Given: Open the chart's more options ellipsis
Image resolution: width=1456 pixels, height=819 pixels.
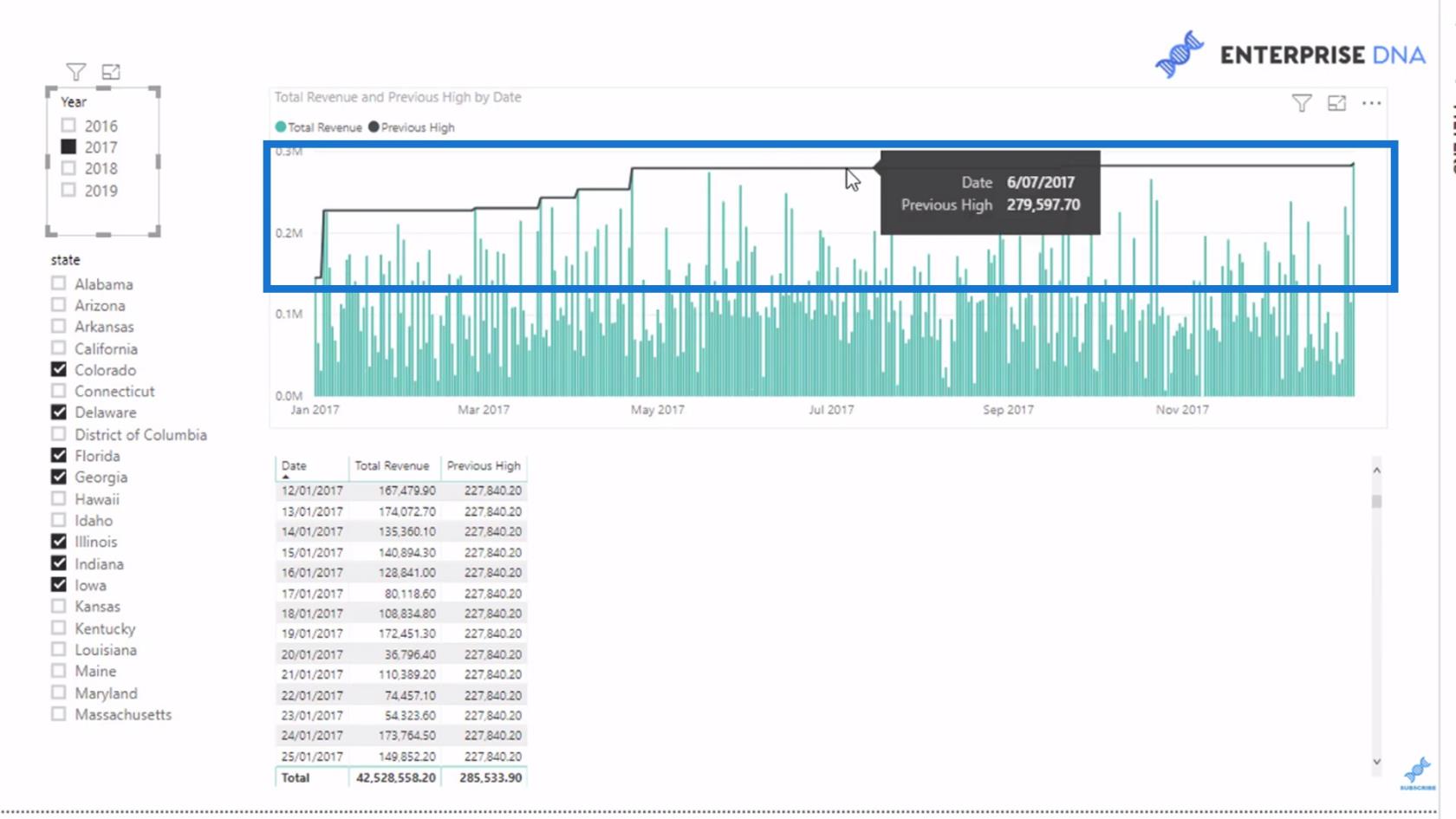Looking at the screenshot, I should pos(1371,103).
